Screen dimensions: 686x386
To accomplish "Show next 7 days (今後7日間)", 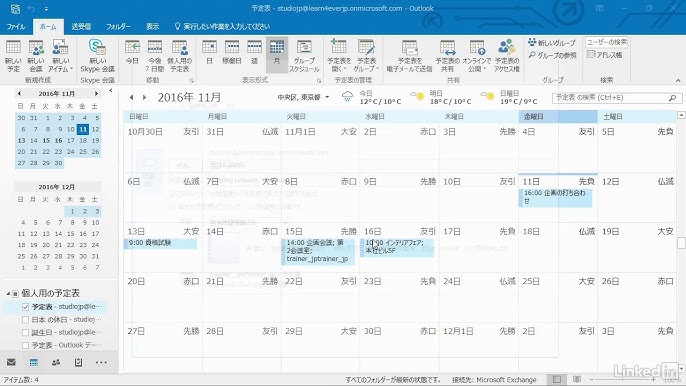I will (x=154, y=56).
